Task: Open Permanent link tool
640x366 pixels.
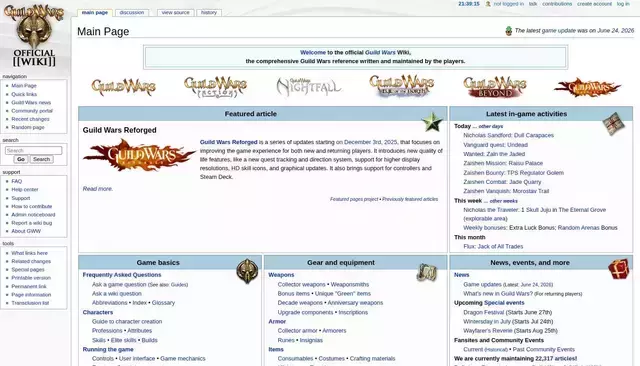Action: [x=29, y=286]
